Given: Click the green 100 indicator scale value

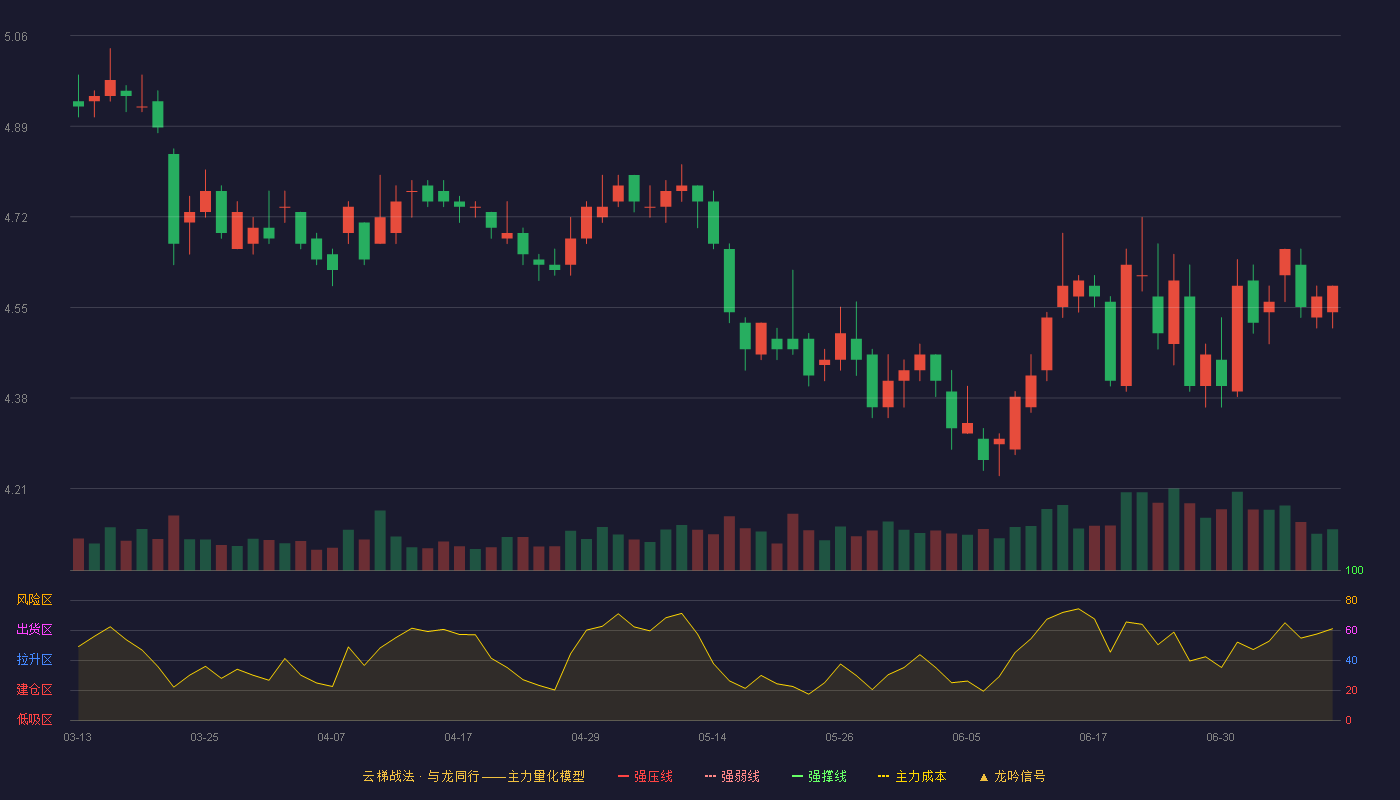Looking at the screenshot, I should [1354, 571].
